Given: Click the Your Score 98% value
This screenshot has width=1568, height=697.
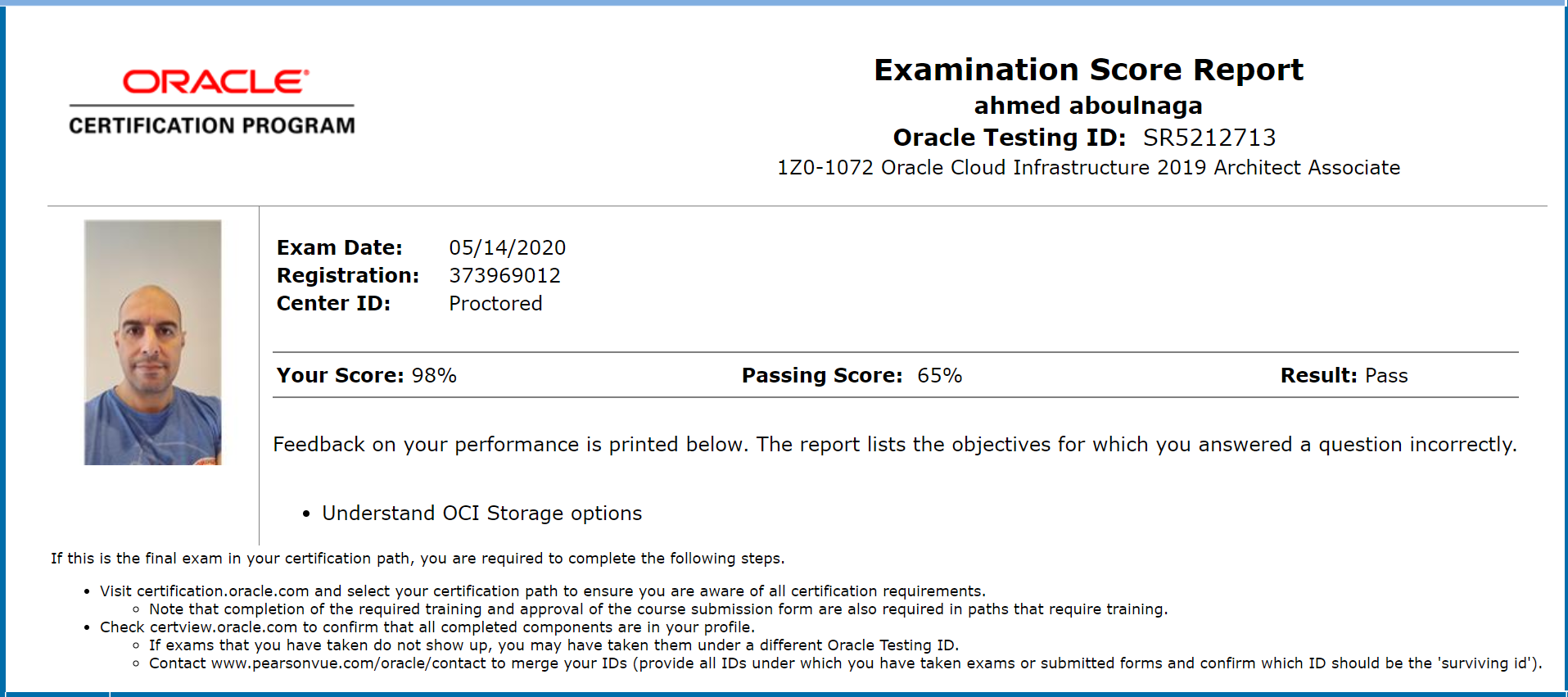Looking at the screenshot, I should (434, 375).
